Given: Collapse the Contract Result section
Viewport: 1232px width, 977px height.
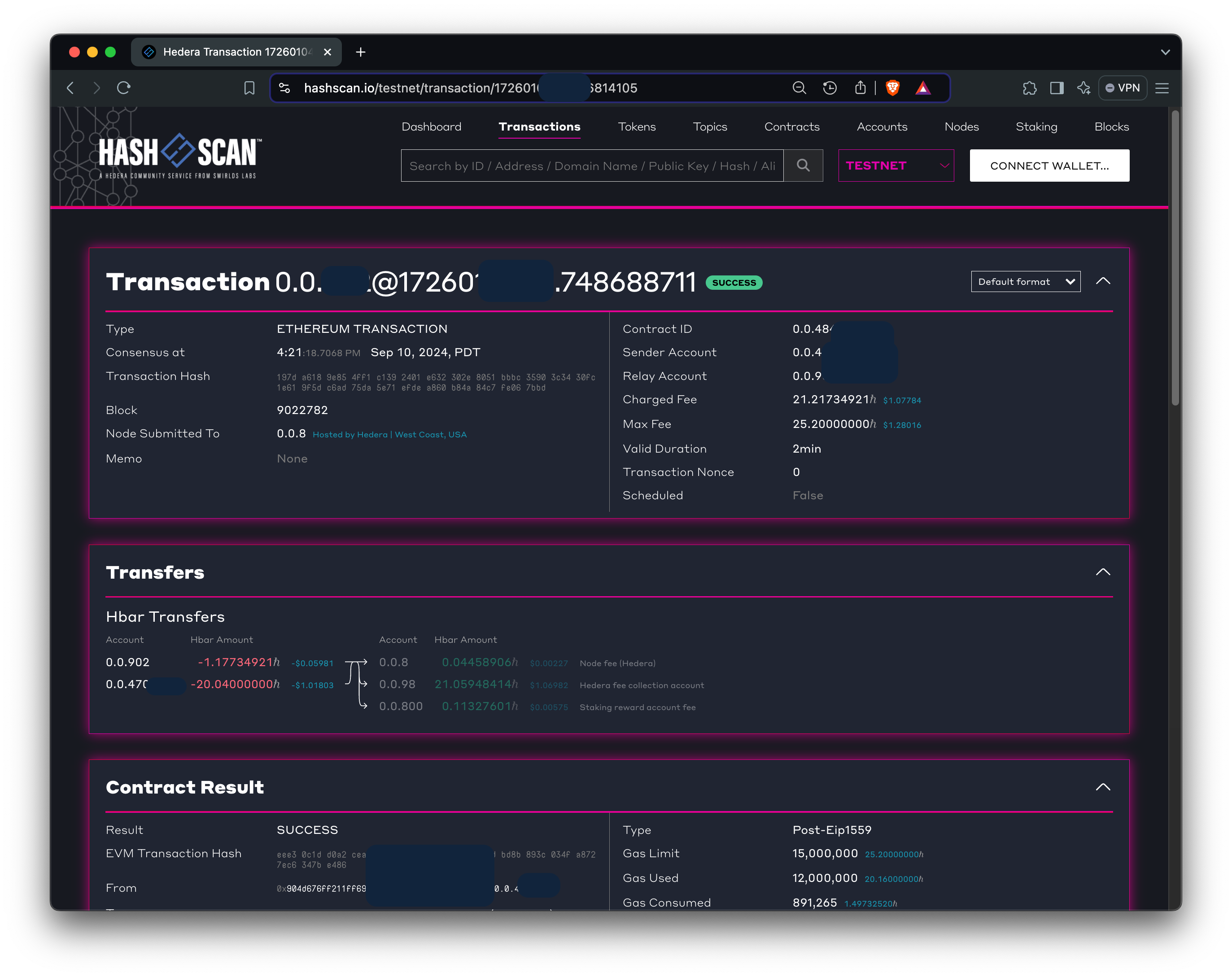Looking at the screenshot, I should pos(1103,787).
